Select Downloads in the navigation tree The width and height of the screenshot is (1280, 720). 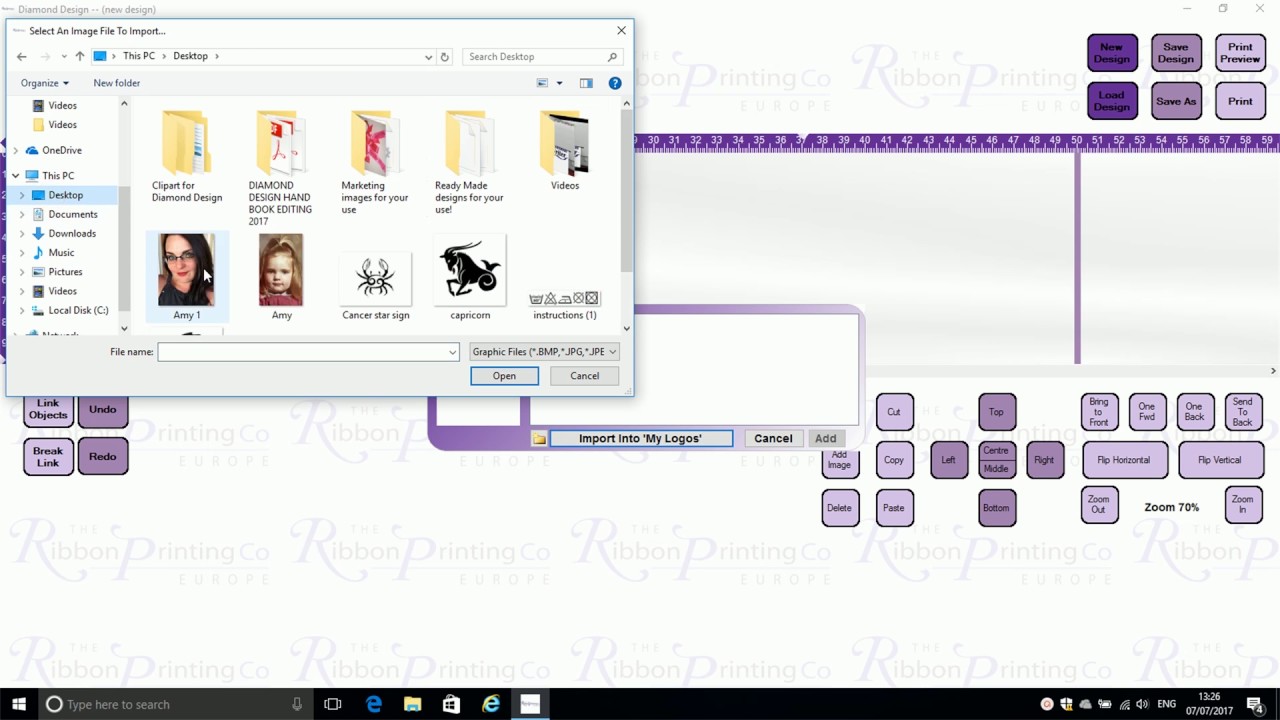pos(72,233)
